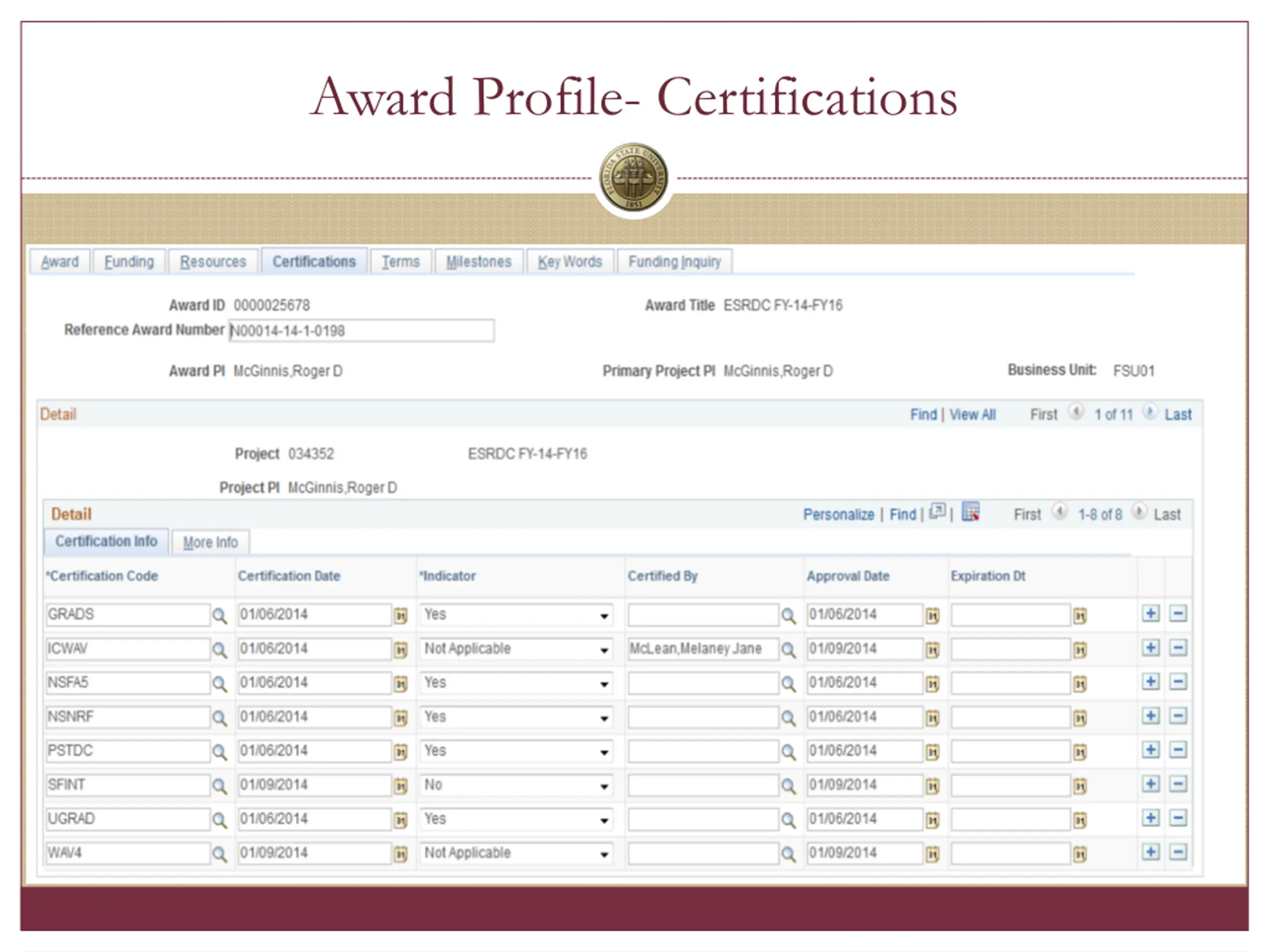The image size is (1270, 952).
Task: Open calendar for SFINT approval date
Action: (x=932, y=785)
